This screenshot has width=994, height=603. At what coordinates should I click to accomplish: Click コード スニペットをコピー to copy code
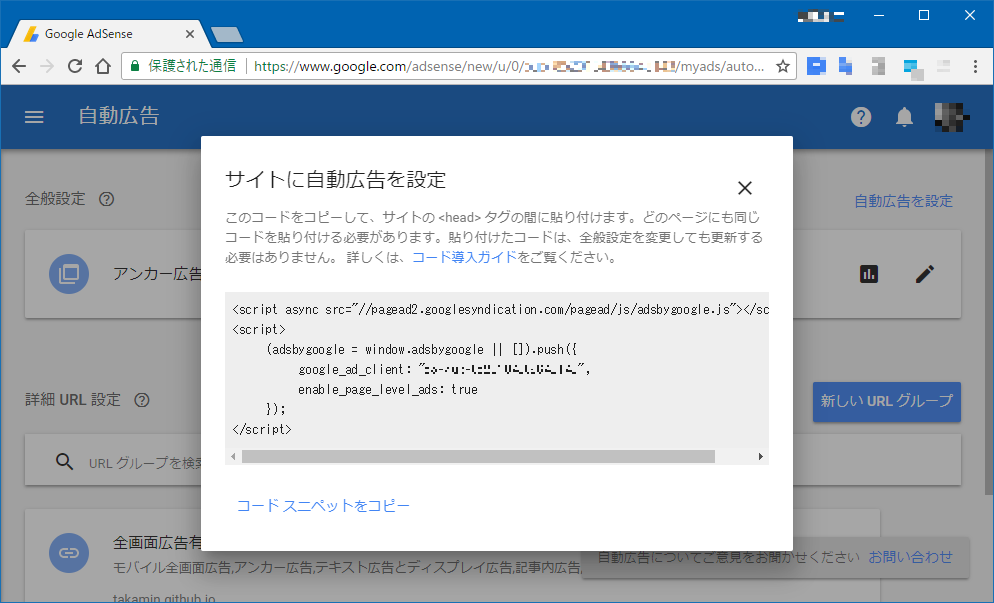[323, 506]
